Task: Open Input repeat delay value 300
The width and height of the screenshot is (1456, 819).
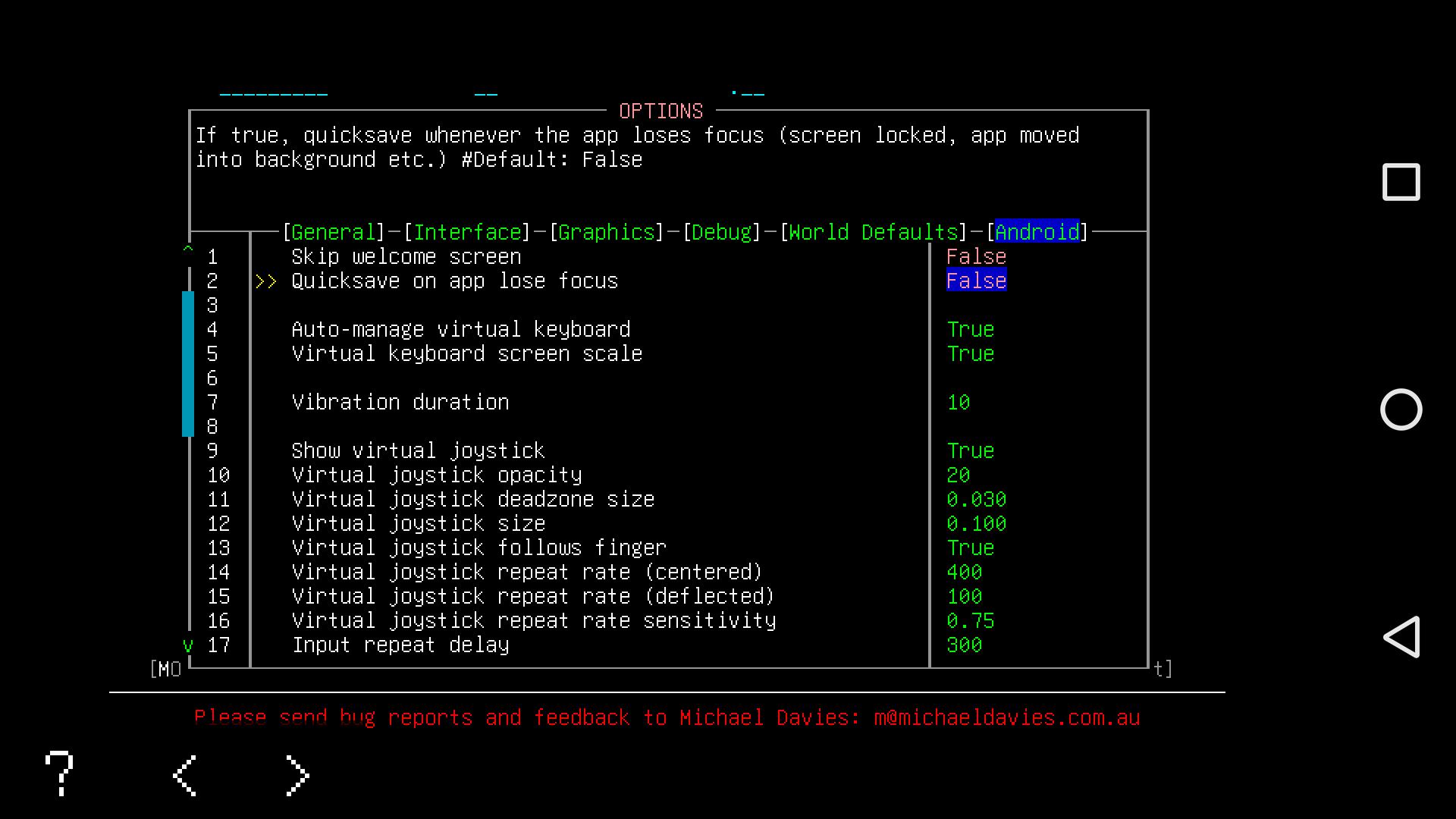Action: pyautogui.click(x=964, y=645)
